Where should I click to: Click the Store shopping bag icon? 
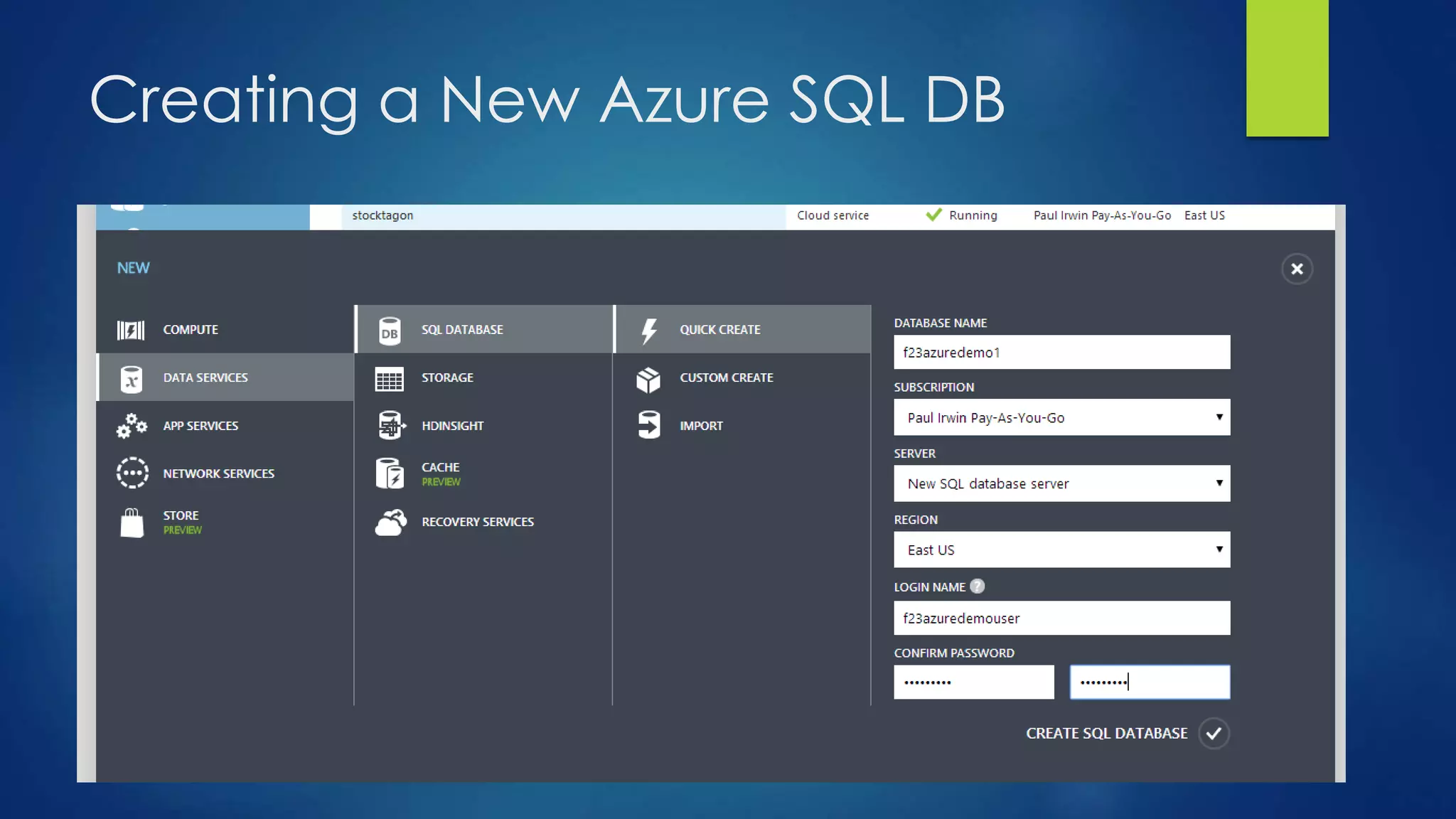click(x=132, y=523)
